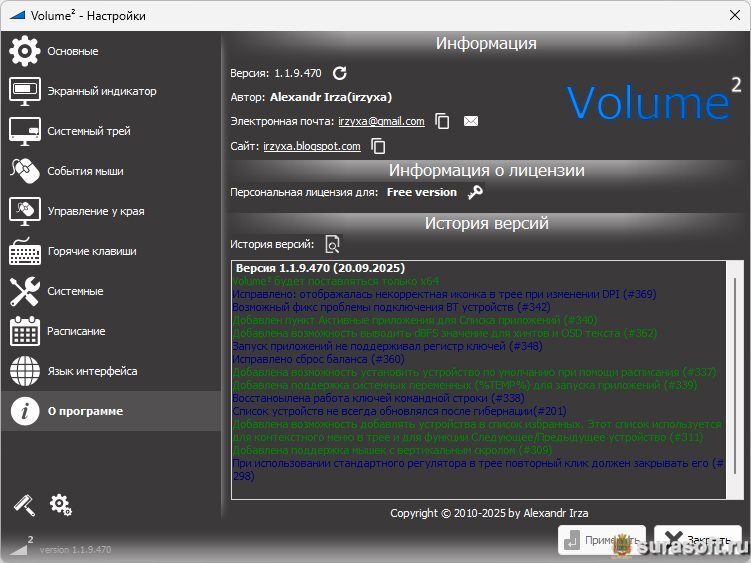
Task: Copy the email address to clipboard
Action: pyautogui.click(x=442, y=121)
